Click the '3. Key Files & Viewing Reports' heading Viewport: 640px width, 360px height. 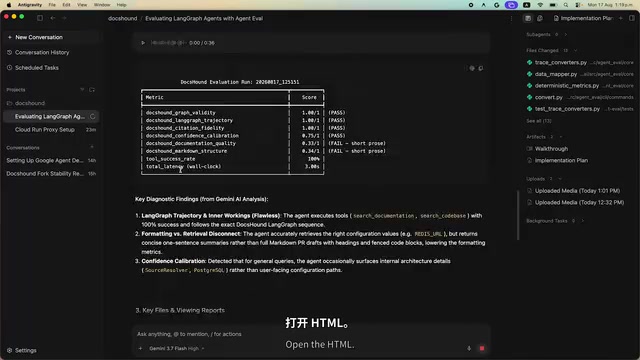(x=180, y=310)
